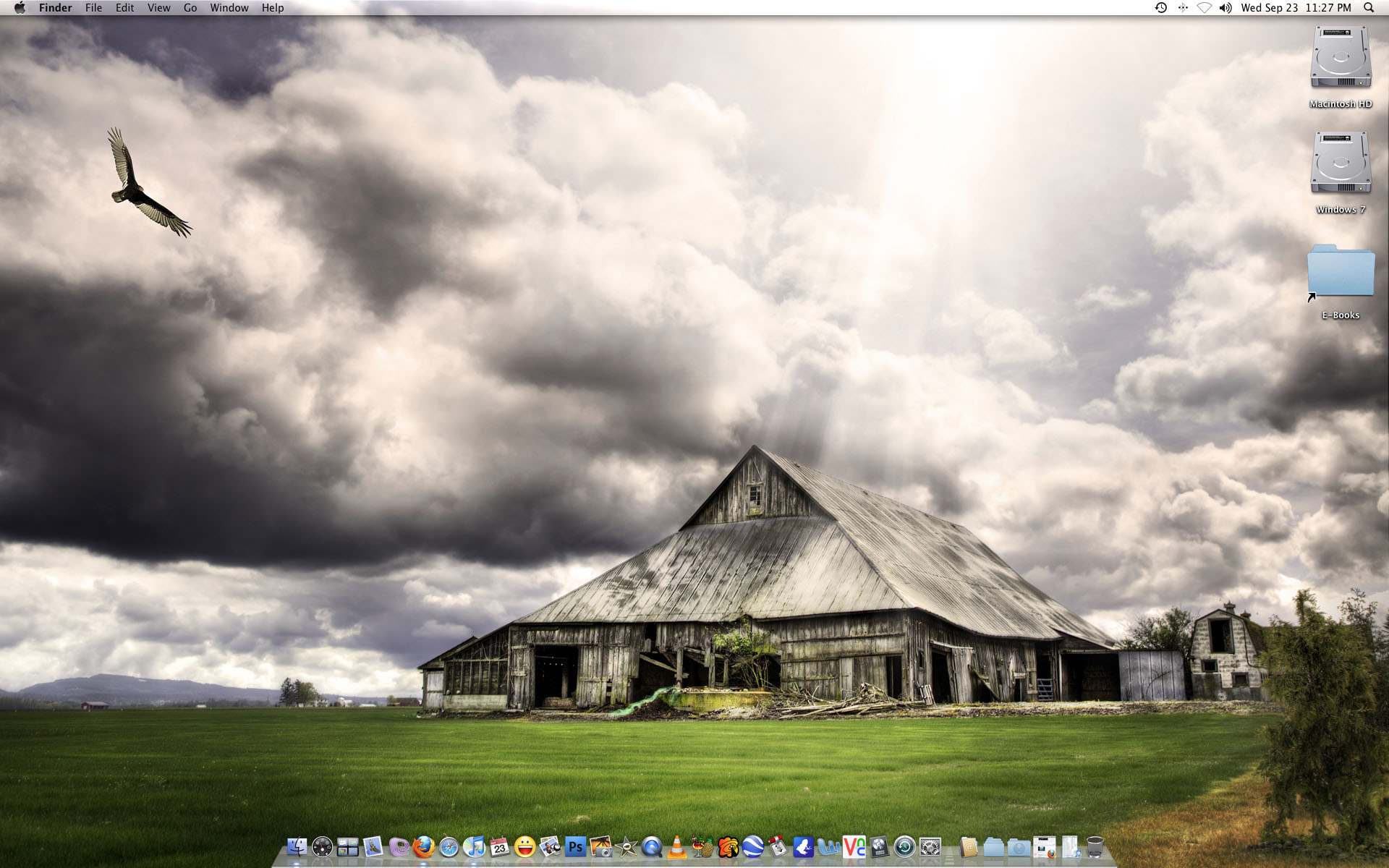Open the stack with the Firefox badge
The image size is (1389, 868).
(x=1045, y=846)
